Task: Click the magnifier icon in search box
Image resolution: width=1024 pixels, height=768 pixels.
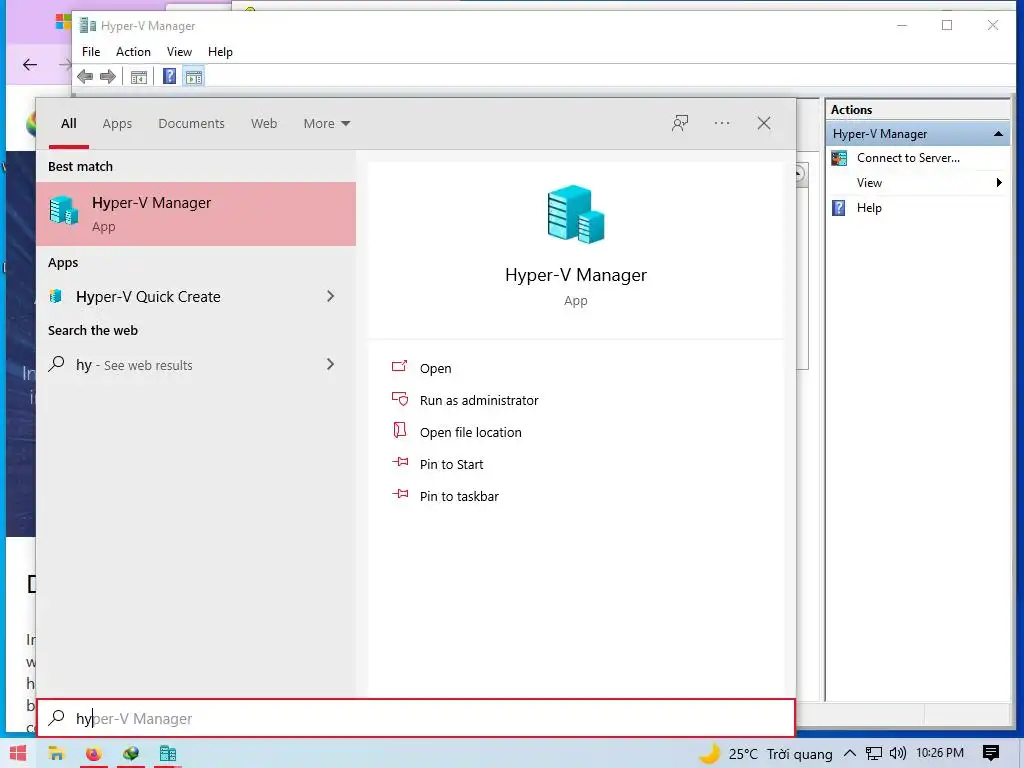Action: [57, 717]
